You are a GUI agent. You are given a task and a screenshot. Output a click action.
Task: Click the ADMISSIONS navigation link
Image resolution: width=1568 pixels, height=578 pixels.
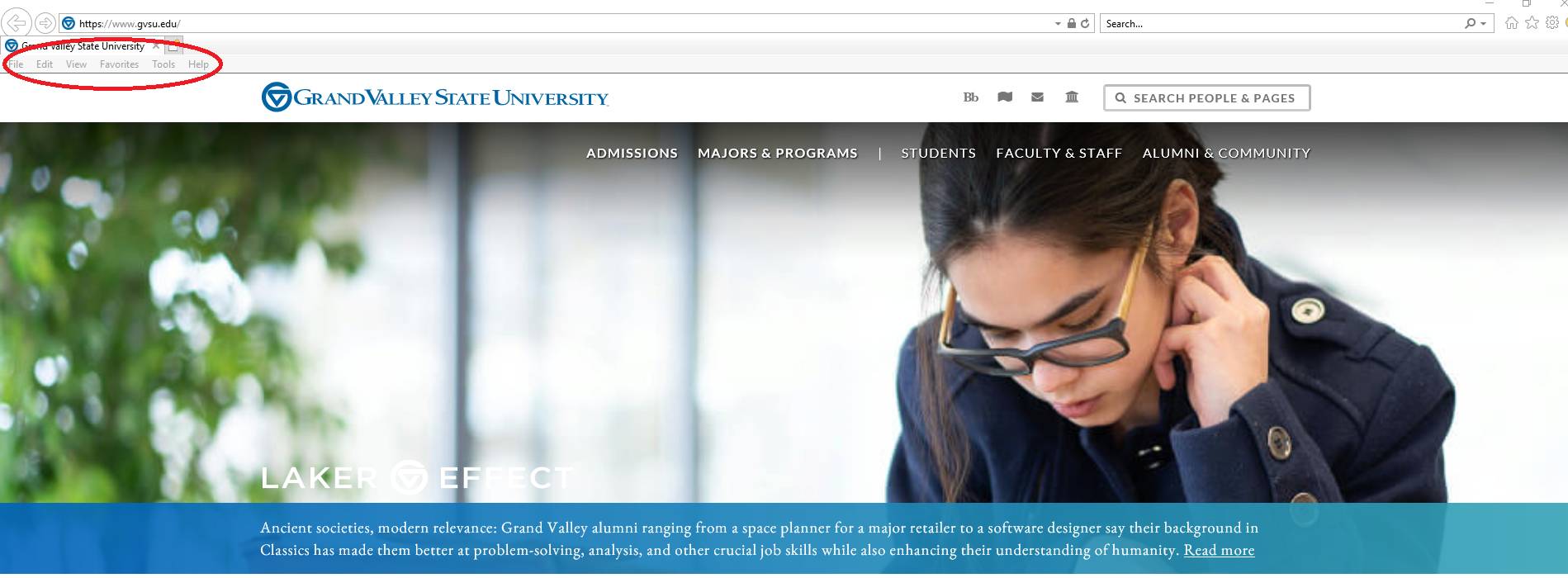pos(632,154)
